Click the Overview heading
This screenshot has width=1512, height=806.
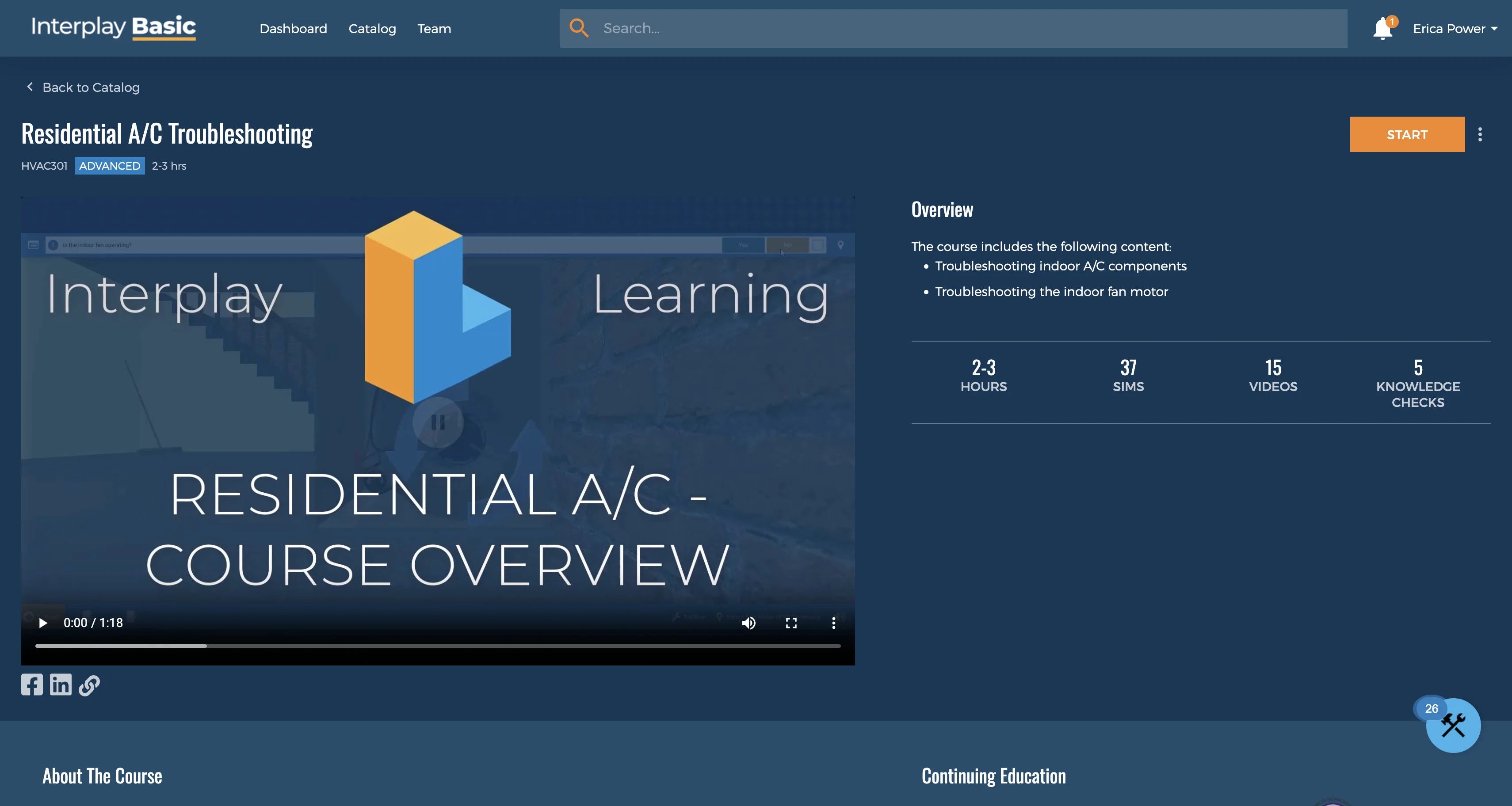click(x=942, y=209)
